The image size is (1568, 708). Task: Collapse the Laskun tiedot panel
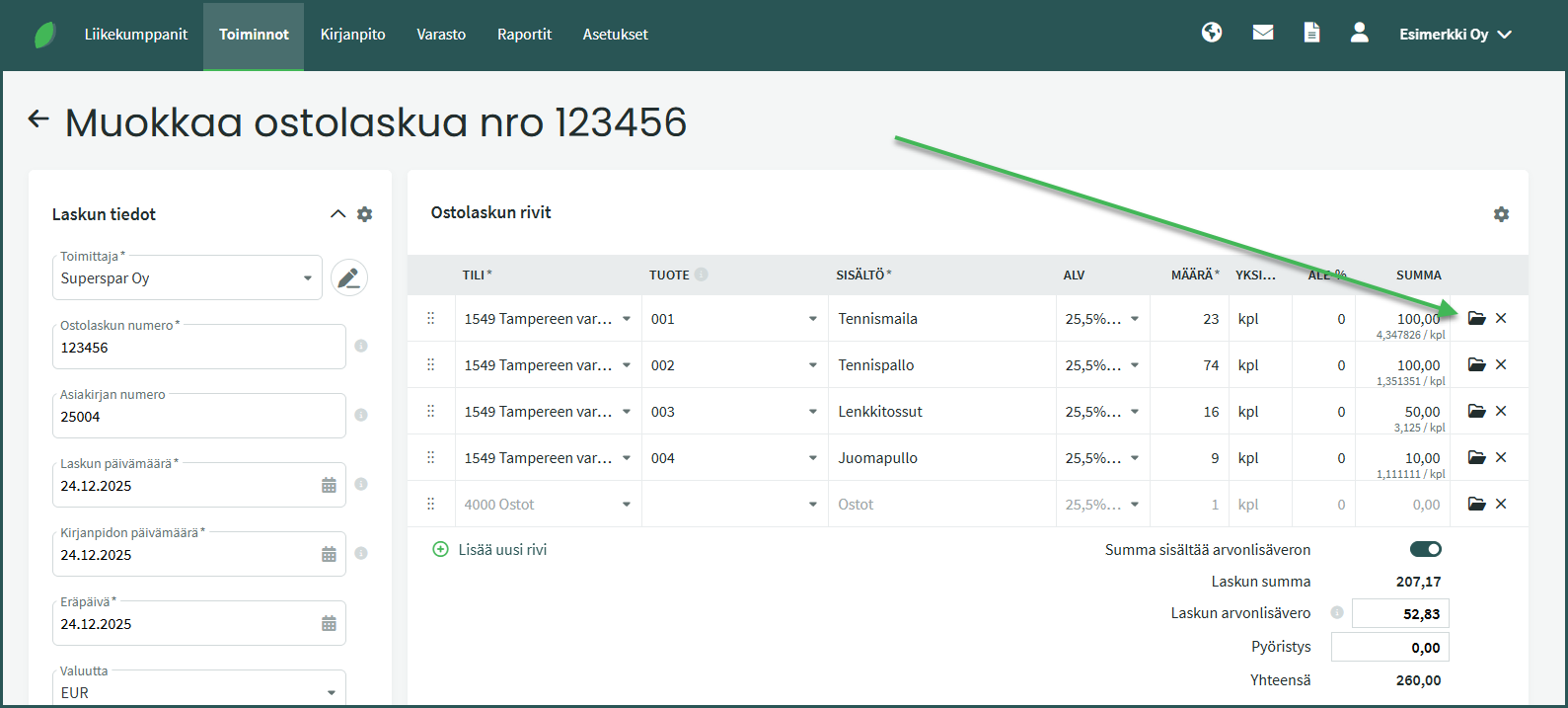coord(337,214)
